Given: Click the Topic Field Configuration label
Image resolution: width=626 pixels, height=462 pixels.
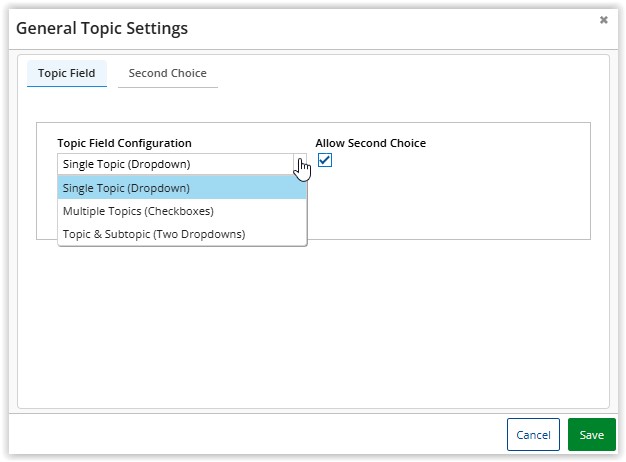Looking at the screenshot, I should click(x=124, y=143).
